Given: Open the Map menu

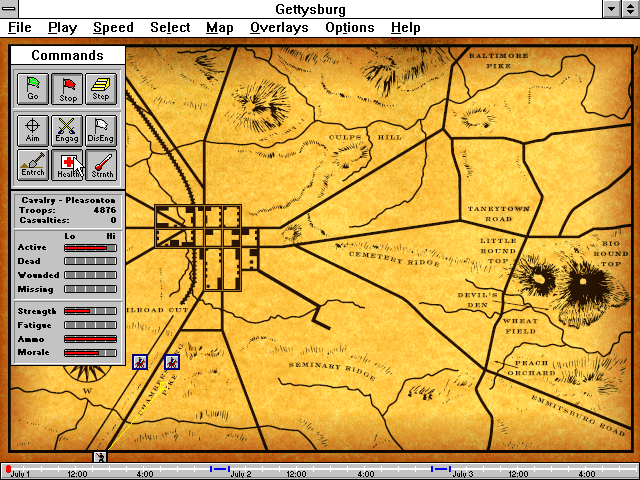Looking at the screenshot, I should click(220, 27).
